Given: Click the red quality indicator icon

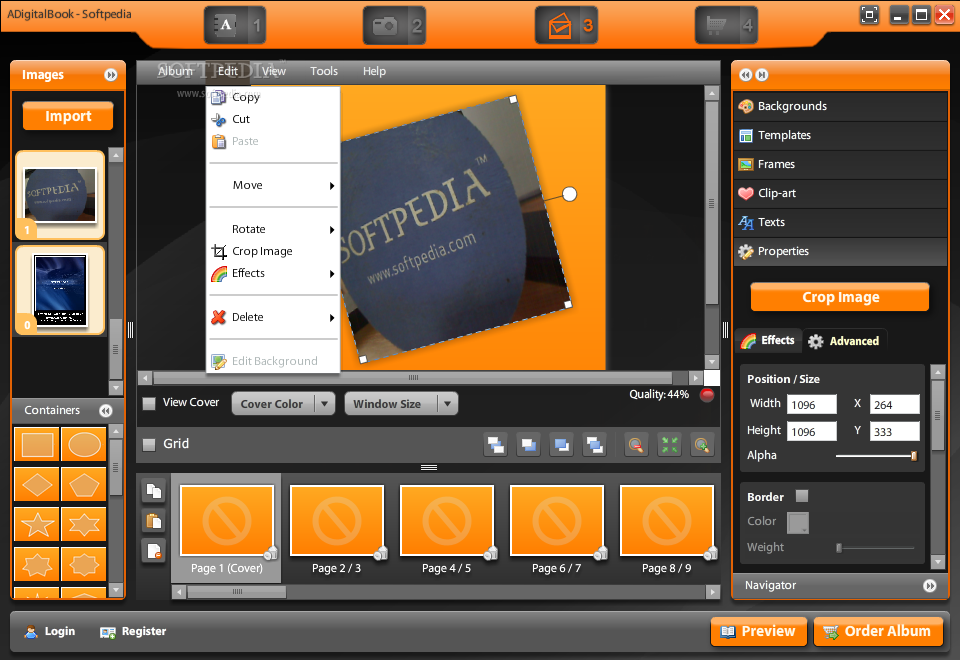Looking at the screenshot, I should (x=707, y=395).
